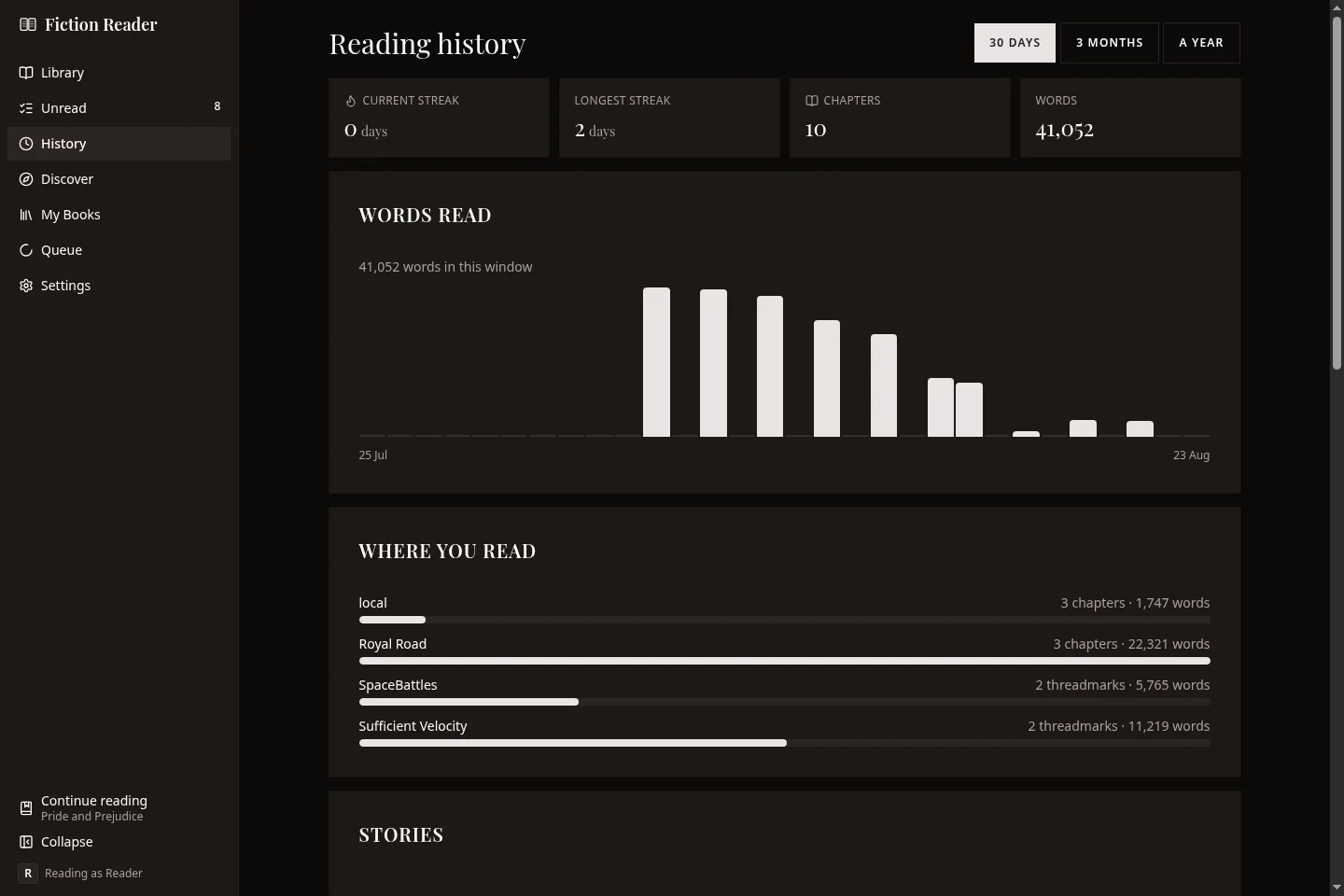Click the Library book icon in sidebar
The height and width of the screenshot is (896, 1344).
tap(26, 73)
